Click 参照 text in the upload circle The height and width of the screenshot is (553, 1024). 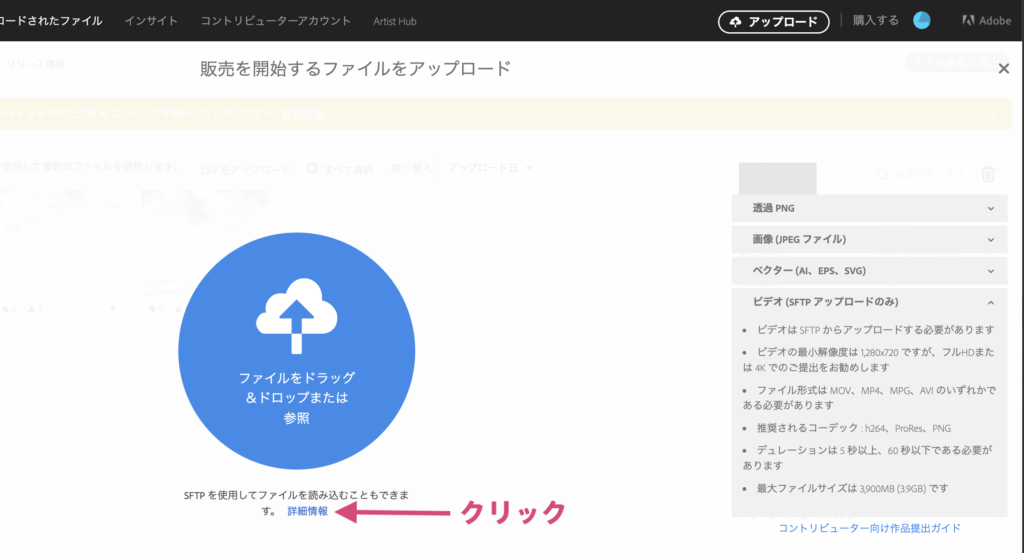(296, 418)
